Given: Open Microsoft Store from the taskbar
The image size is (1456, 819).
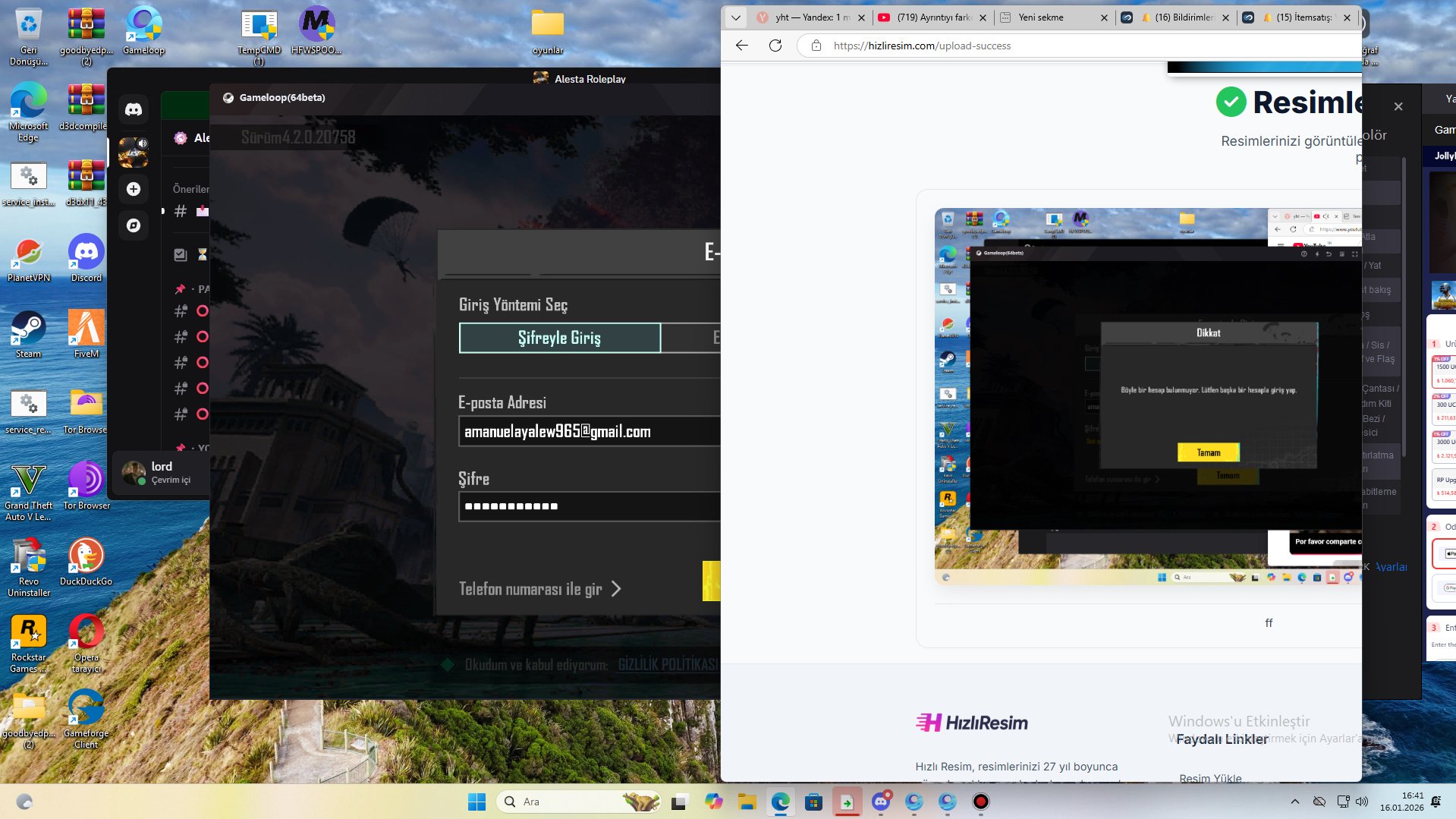Looking at the screenshot, I should pyautogui.click(x=813, y=802).
